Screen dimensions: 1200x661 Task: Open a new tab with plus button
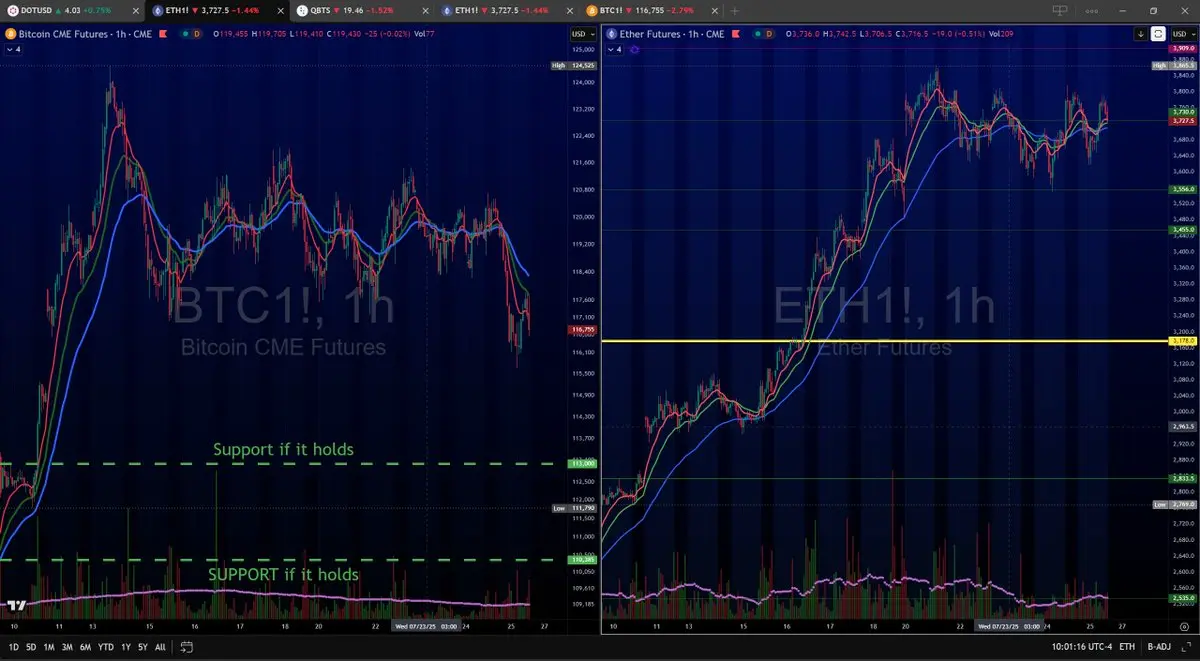click(x=735, y=10)
